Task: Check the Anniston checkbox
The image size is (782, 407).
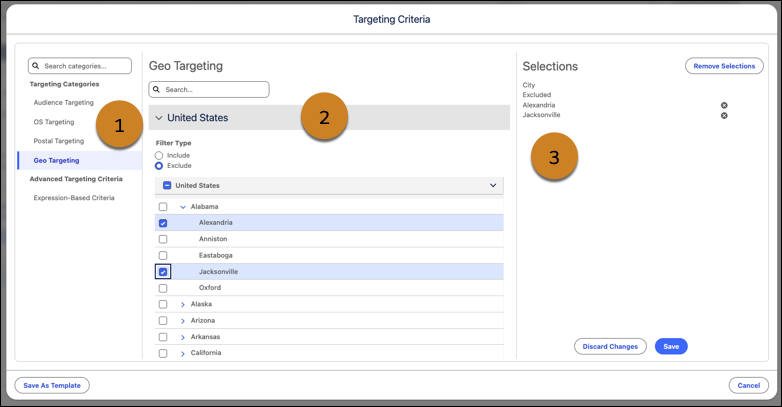Action: 163,239
